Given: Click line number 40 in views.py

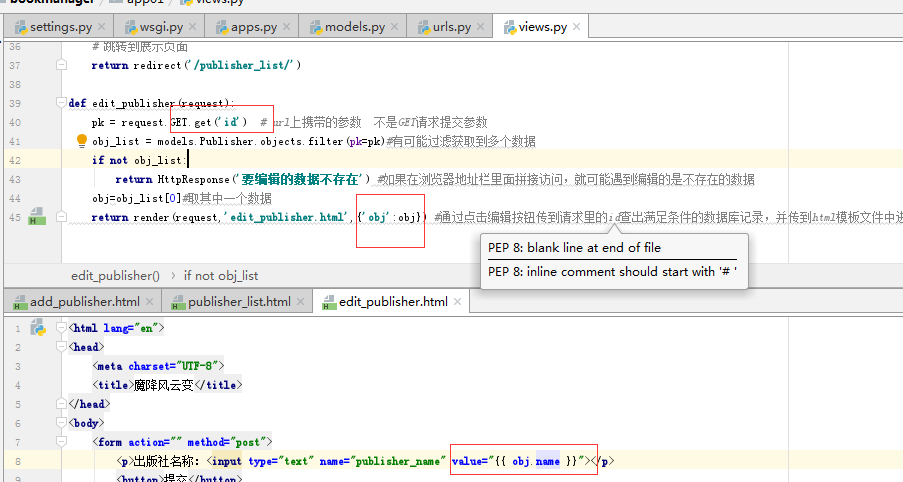Looking at the screenshot, I should 15,122.
